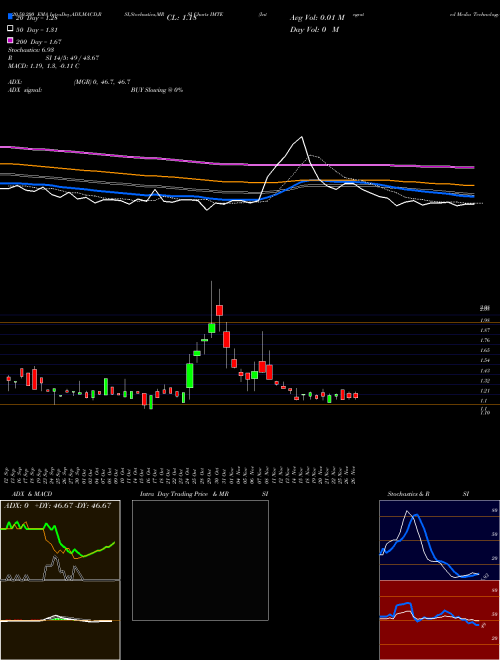The image size is (500, 660).
Task: Click 'BUY Slowing @ 0%' signal text
Action: [157, 90]
